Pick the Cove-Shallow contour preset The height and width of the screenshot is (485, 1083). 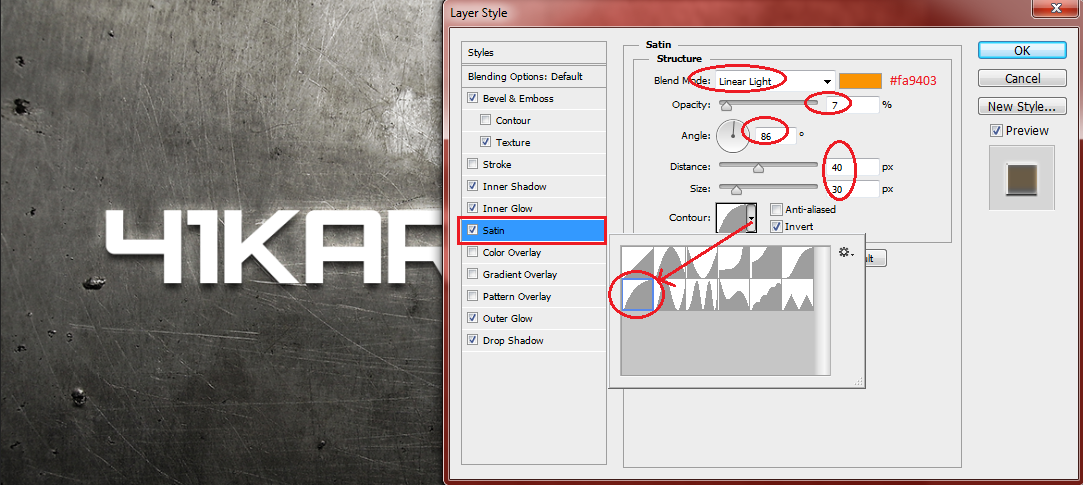(x=767, y=263)
